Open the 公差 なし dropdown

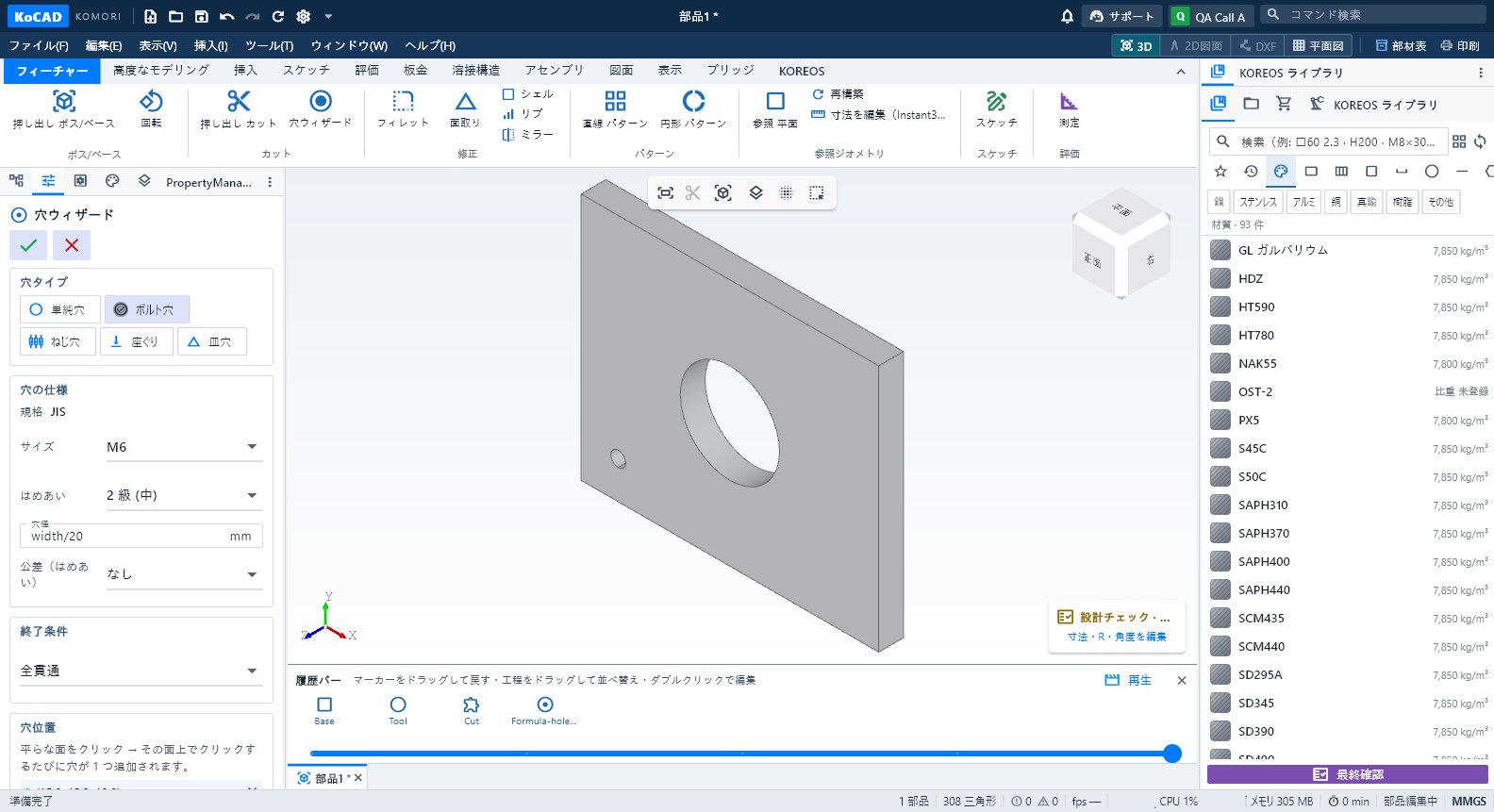tap(182, 573)
